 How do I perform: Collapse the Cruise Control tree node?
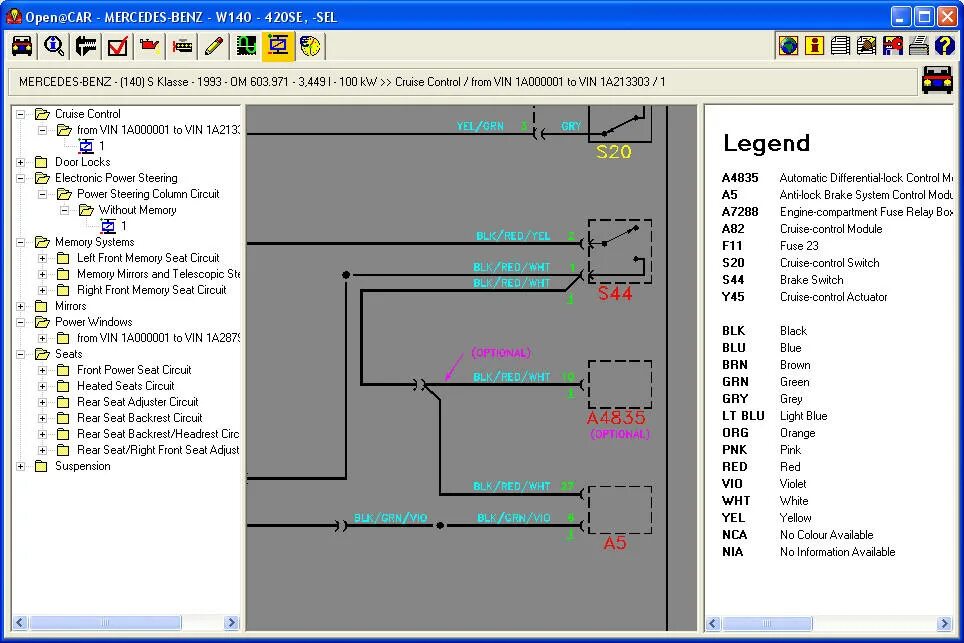(21, 114)
